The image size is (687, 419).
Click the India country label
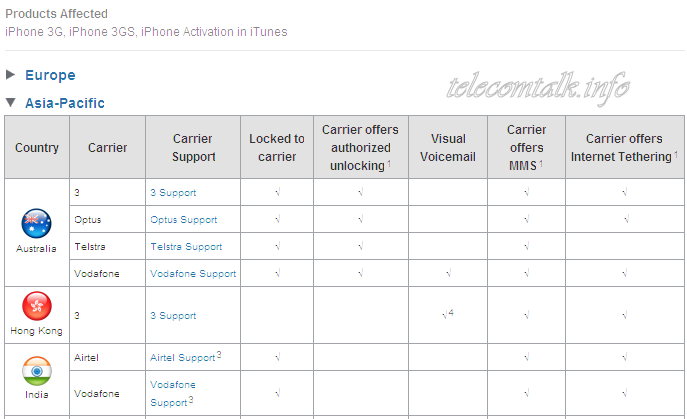[x=37, y=394]
